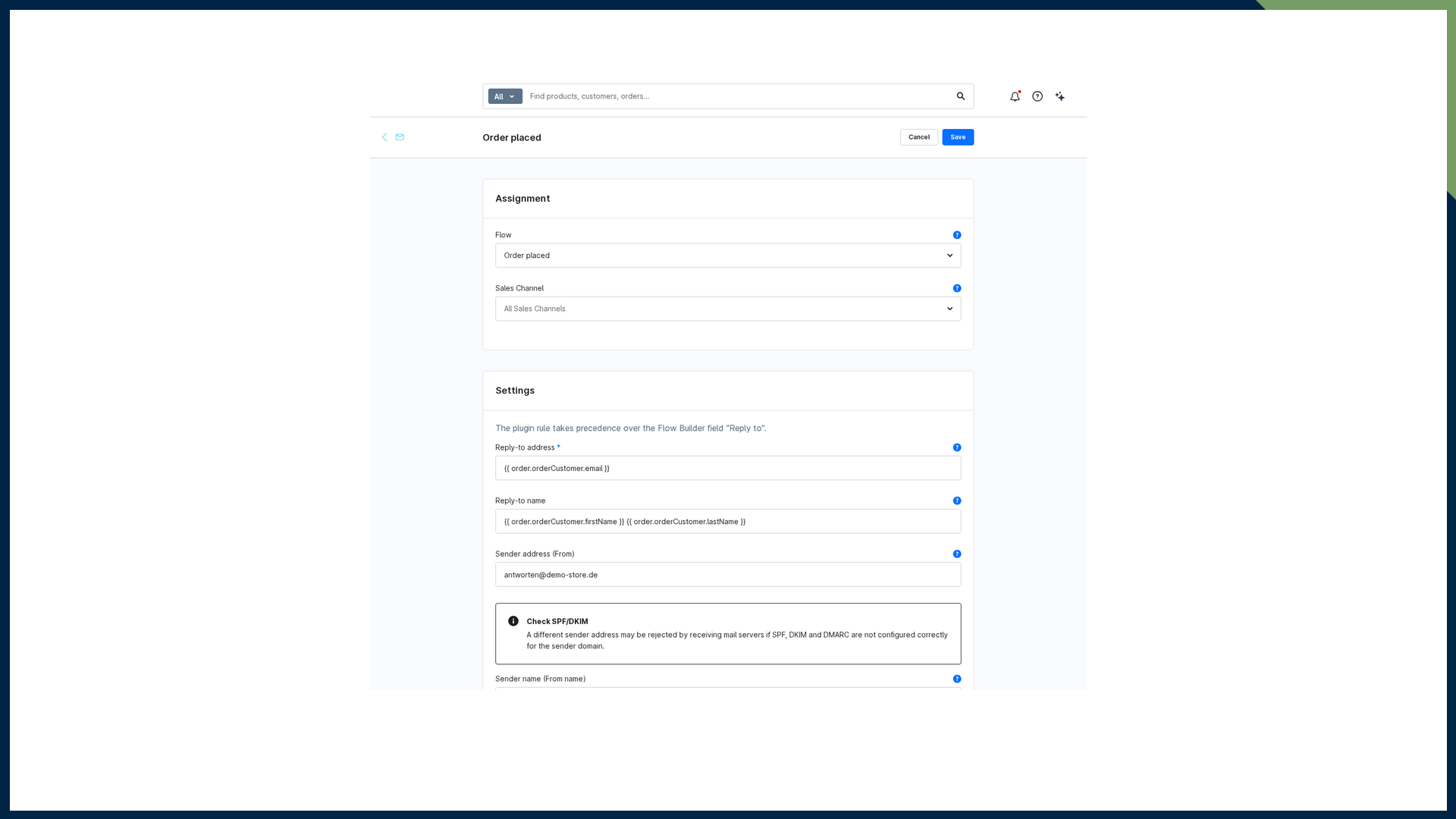Click the Save button
The height and width of the screenshot is (819, 1456).
(x=958, y=137)
